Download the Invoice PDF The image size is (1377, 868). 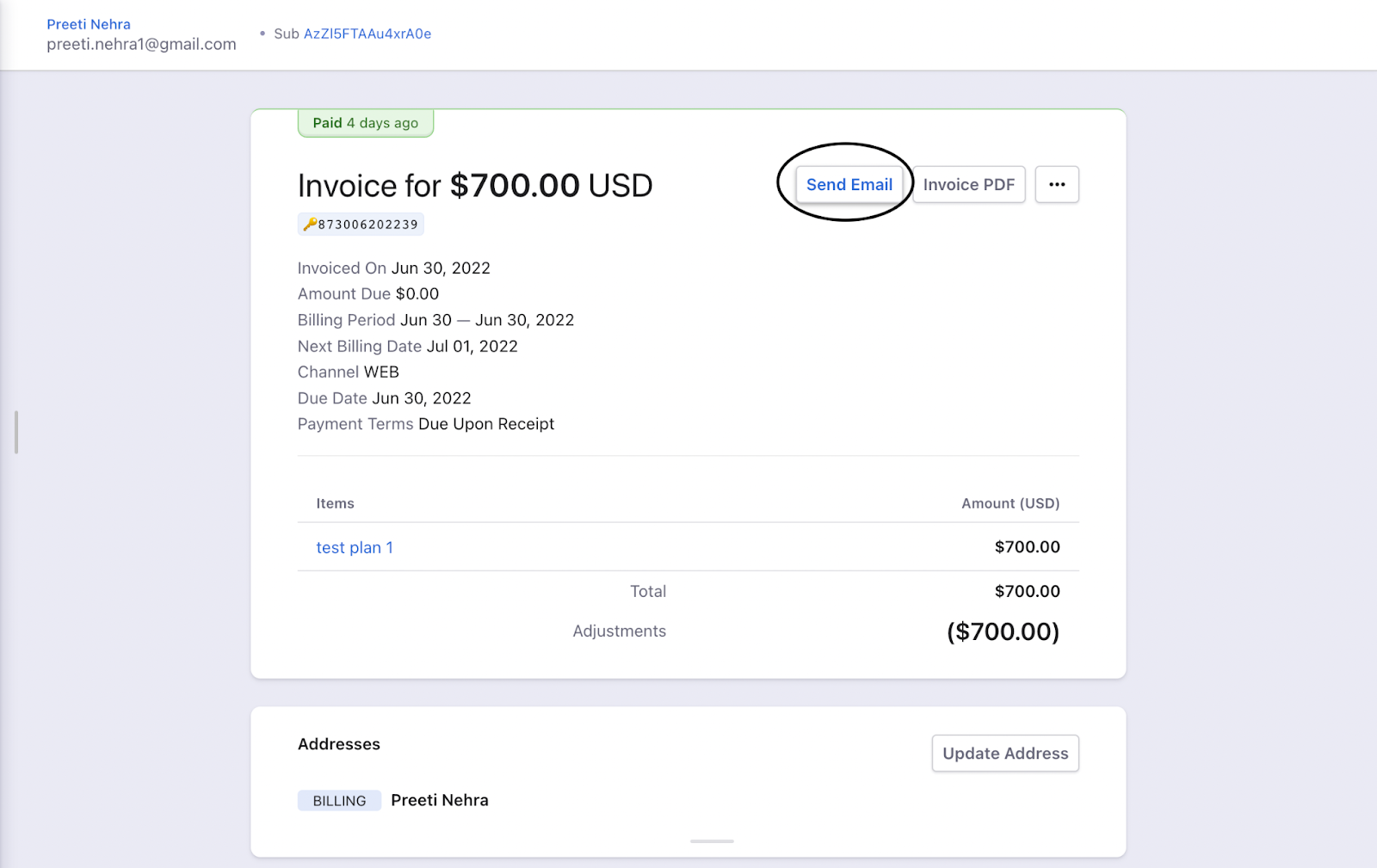[x=968, y=185]
